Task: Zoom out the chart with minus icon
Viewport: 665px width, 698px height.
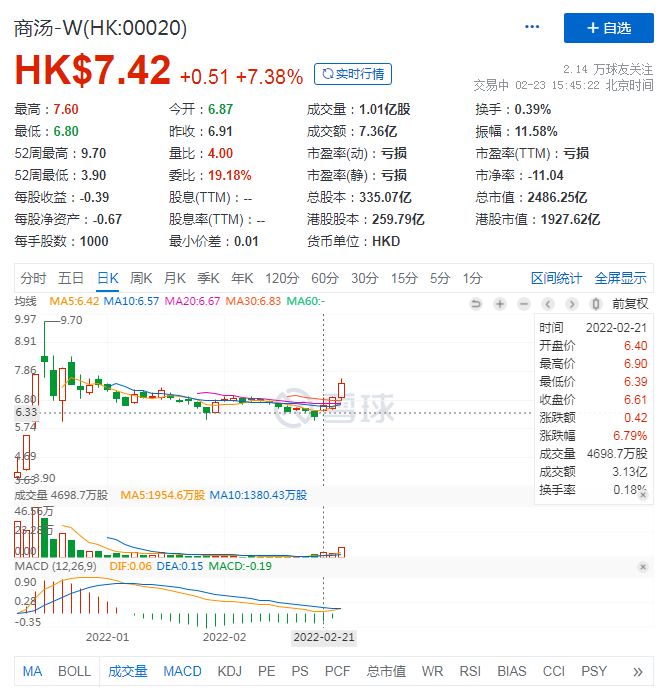Action: click(524, 303)
